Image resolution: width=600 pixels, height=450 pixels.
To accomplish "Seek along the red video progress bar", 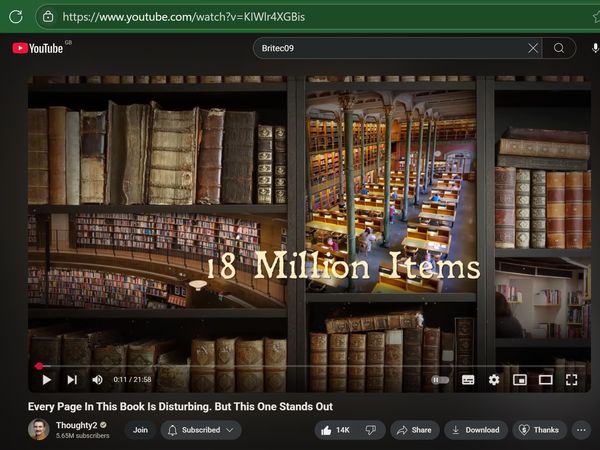I will [309, 366].
